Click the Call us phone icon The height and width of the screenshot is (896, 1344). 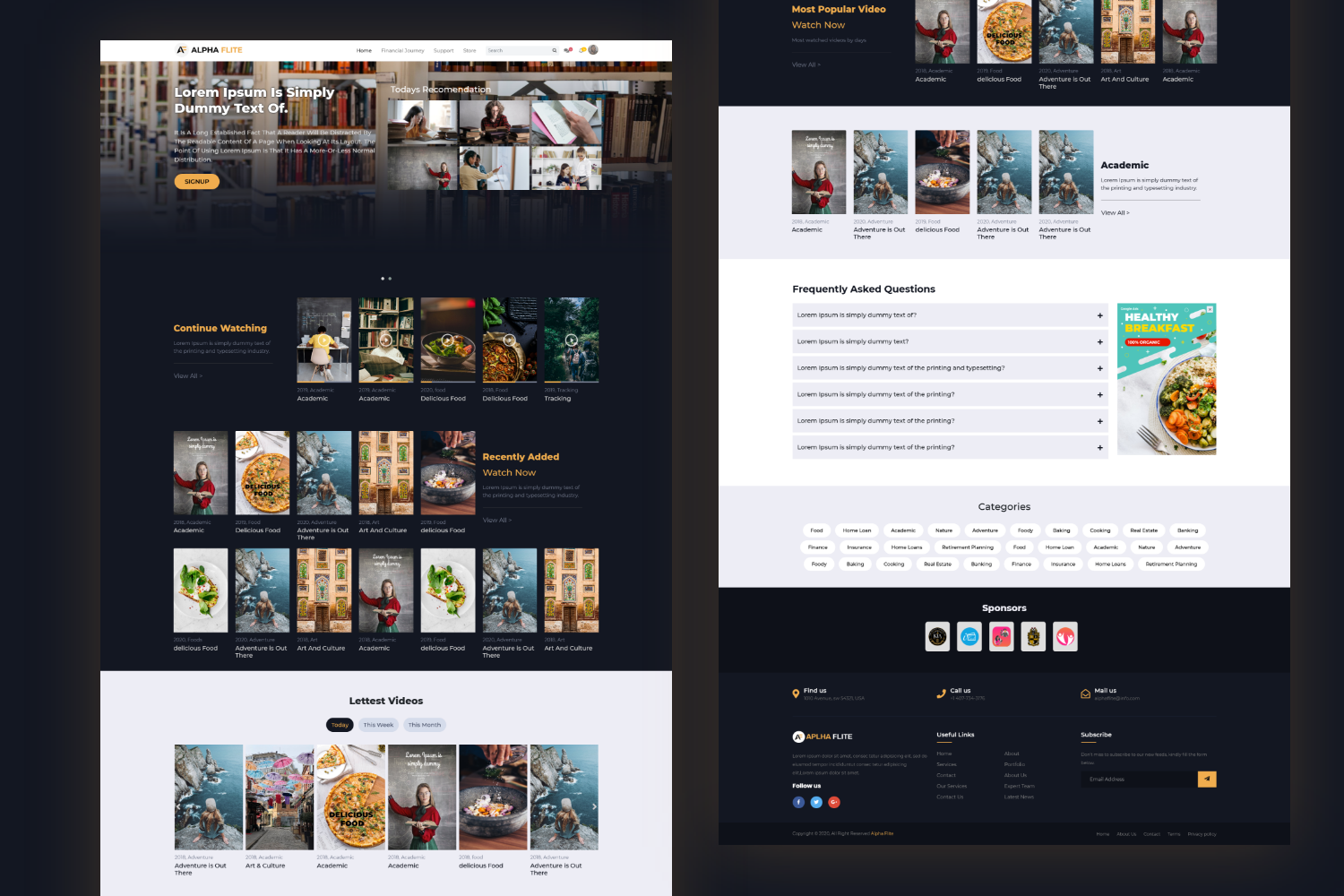click(941, 694)
